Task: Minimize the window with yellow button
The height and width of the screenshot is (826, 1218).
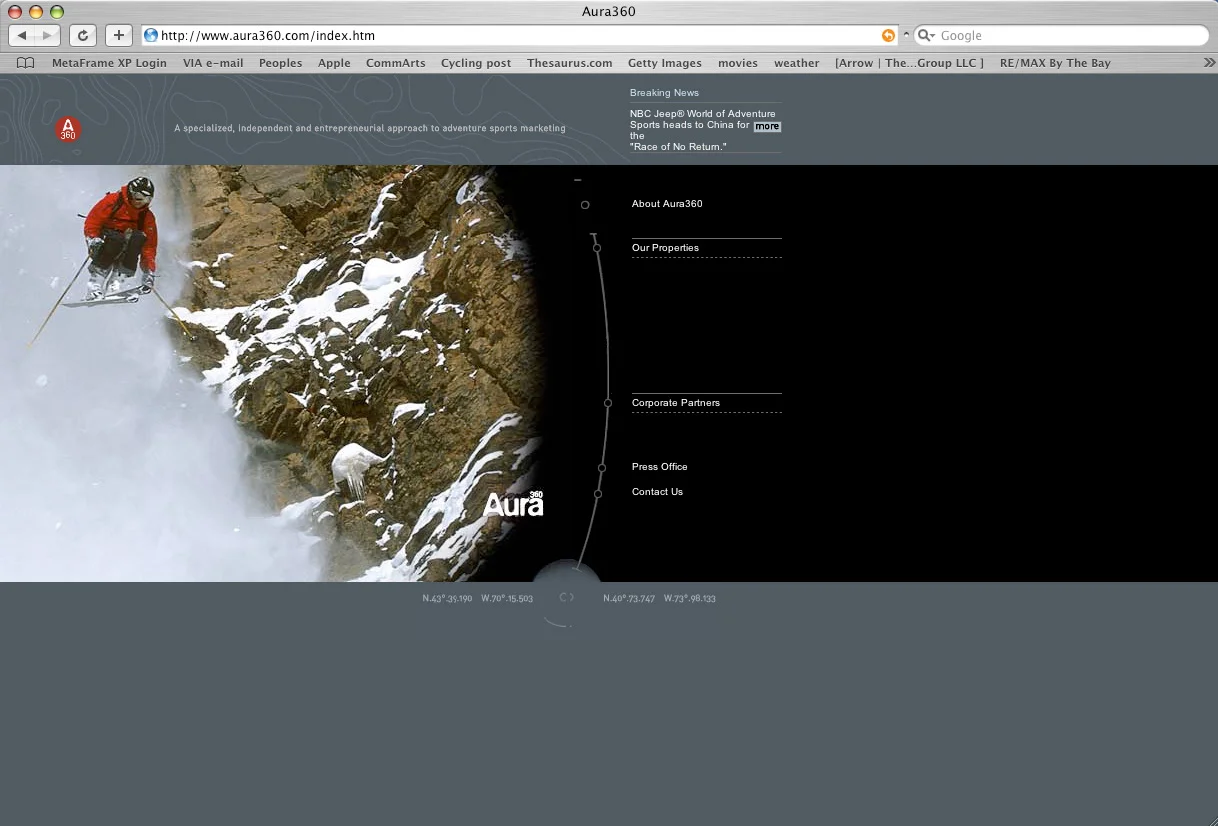Action: tap(36, 12)
